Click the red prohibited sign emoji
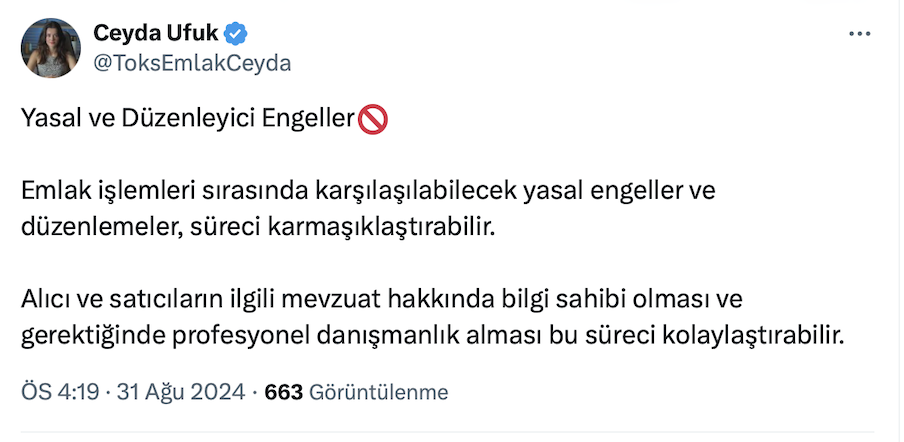 coord(373,119)
